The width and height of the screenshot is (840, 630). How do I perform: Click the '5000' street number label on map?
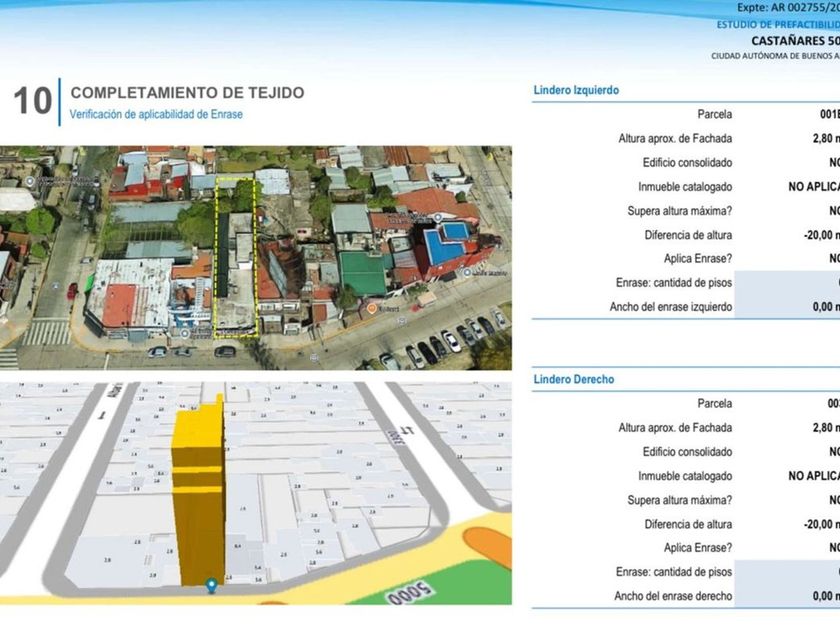pos(410,593)
